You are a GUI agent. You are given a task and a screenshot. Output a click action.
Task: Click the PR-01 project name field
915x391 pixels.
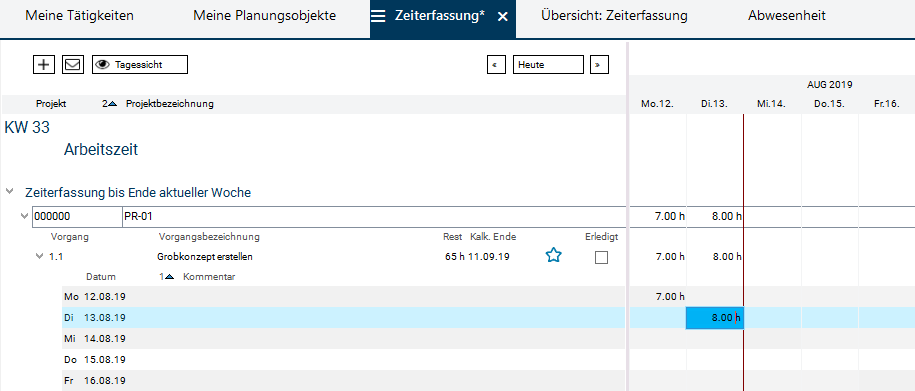(x=373, y=217)
